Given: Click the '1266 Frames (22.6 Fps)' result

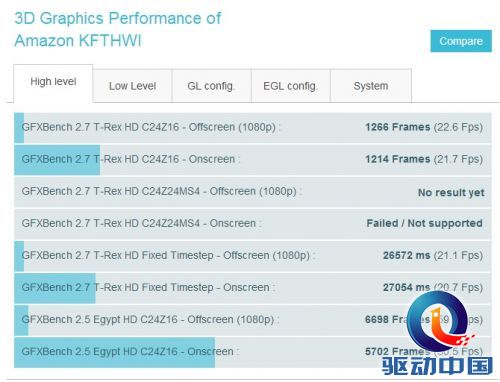Looking at the screenshot, I should pyautogui.click(x=424, y=127).
